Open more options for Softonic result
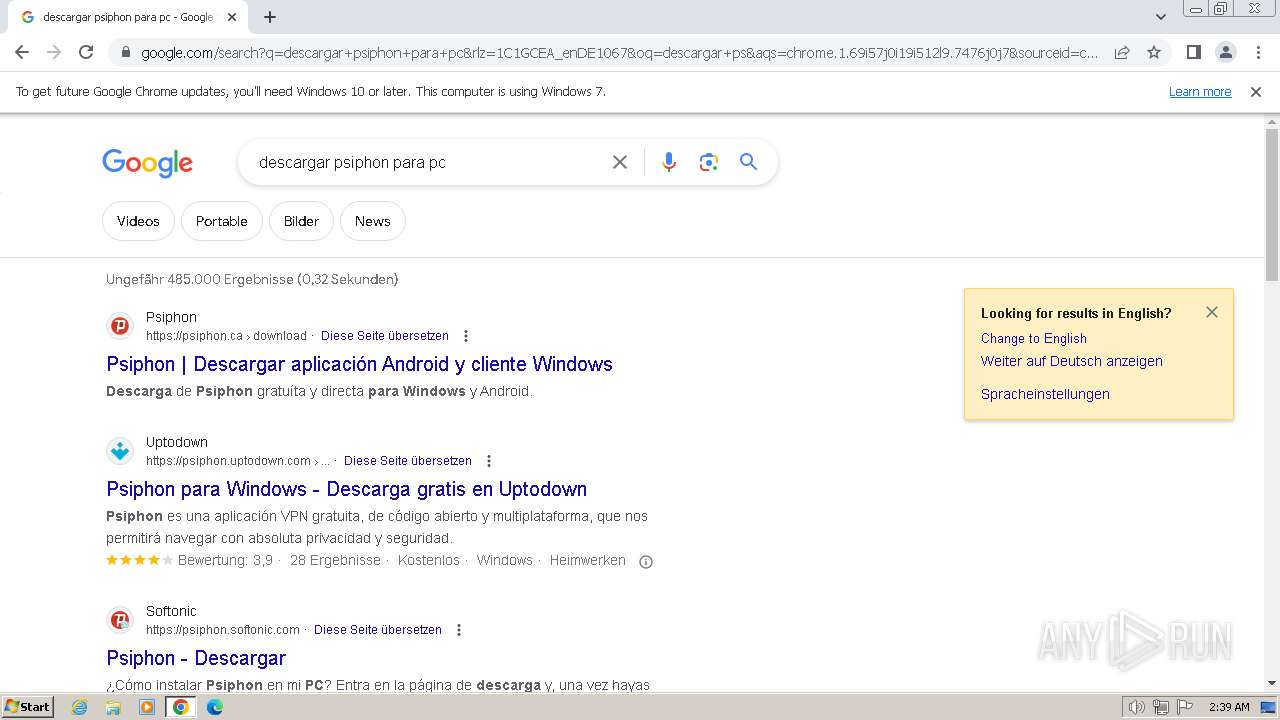This screenshot has height=720, width=1280. click(x=459, y=630)
